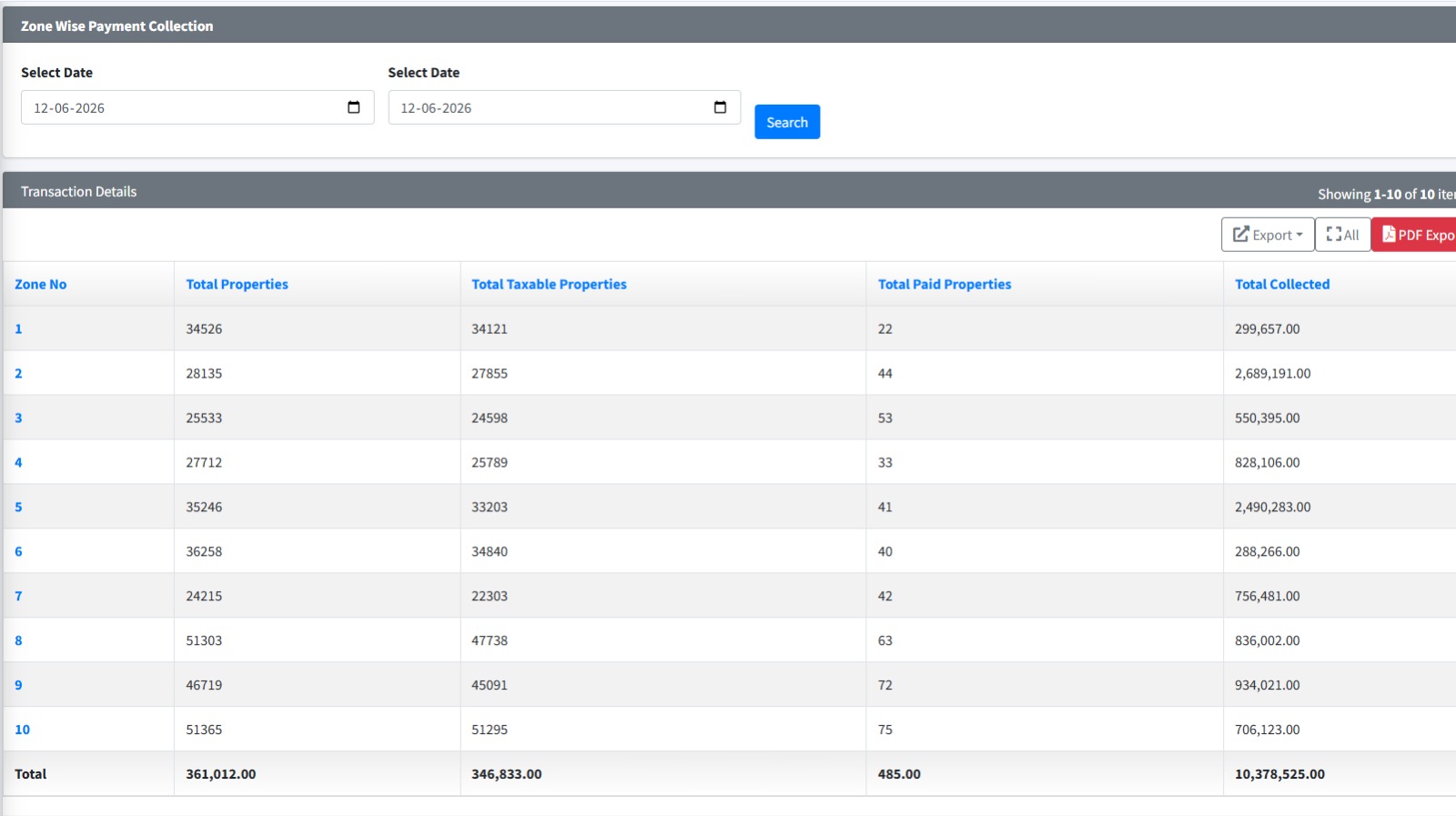Select taxable properties value 25789
This screenshot has width=1456, height=816.
click(490, 462)
